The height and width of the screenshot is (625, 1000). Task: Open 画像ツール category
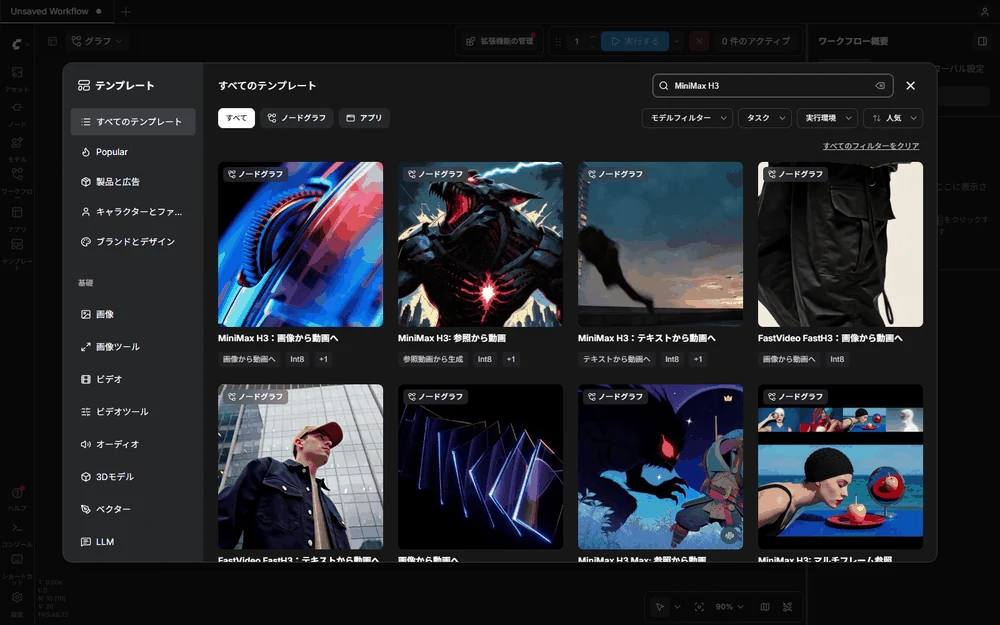pos(133,347)
